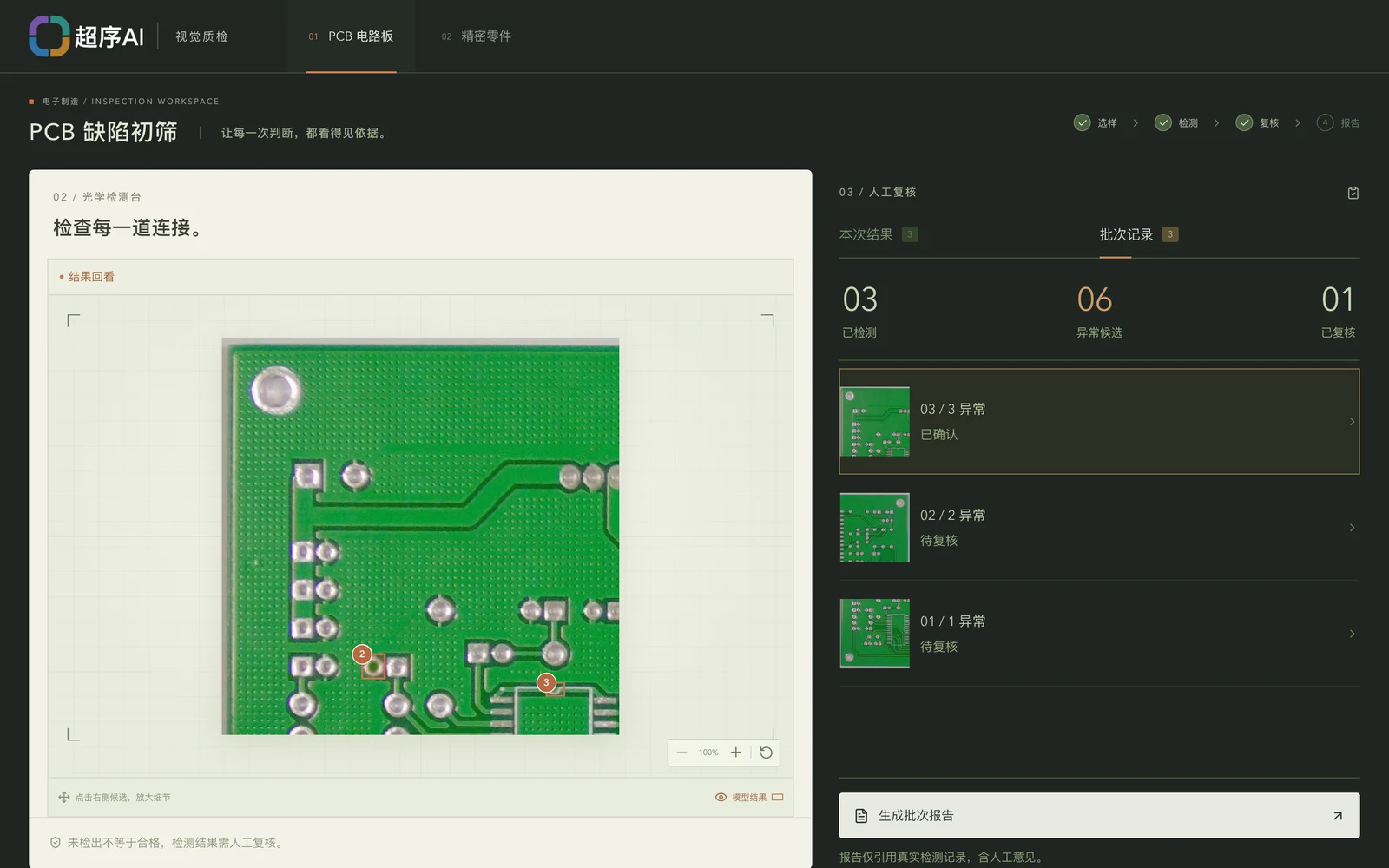Zoom in with the plus button
The width and height of the screenshot is (1389, 868).
pos(736,753)
